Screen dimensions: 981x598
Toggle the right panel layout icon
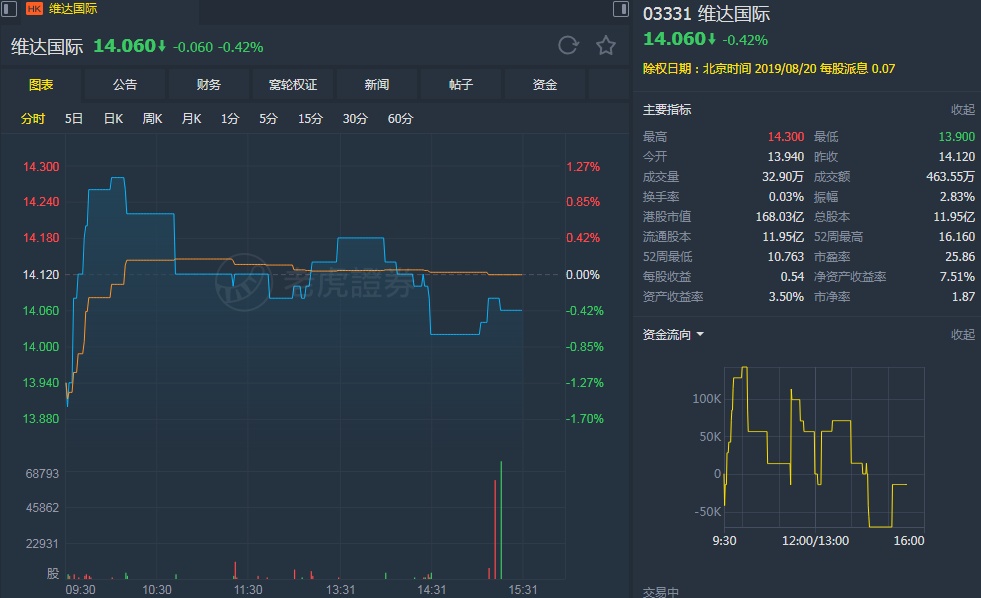click(x=621, y=9)
